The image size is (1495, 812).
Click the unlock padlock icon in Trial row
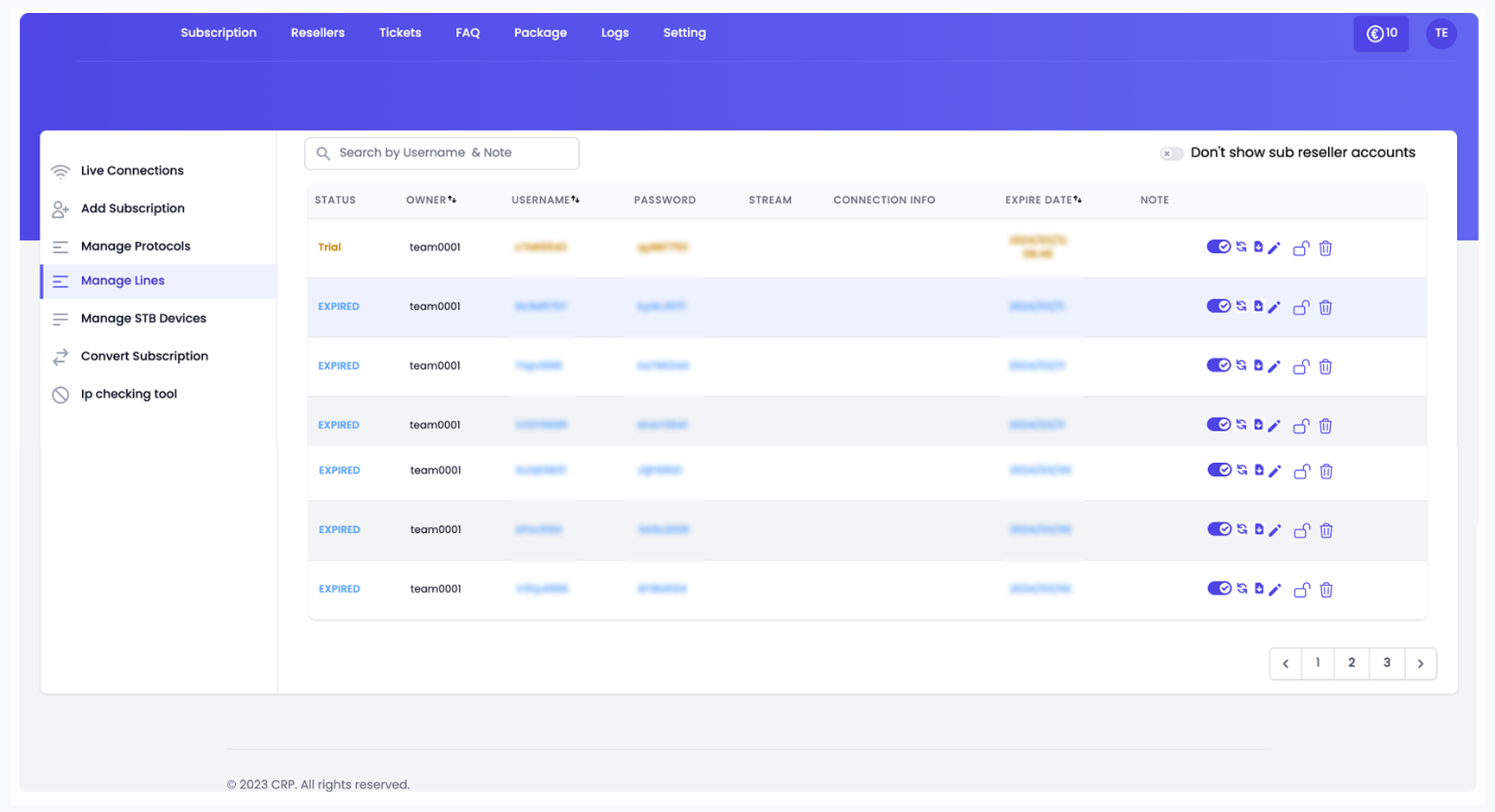point(1301,249)
